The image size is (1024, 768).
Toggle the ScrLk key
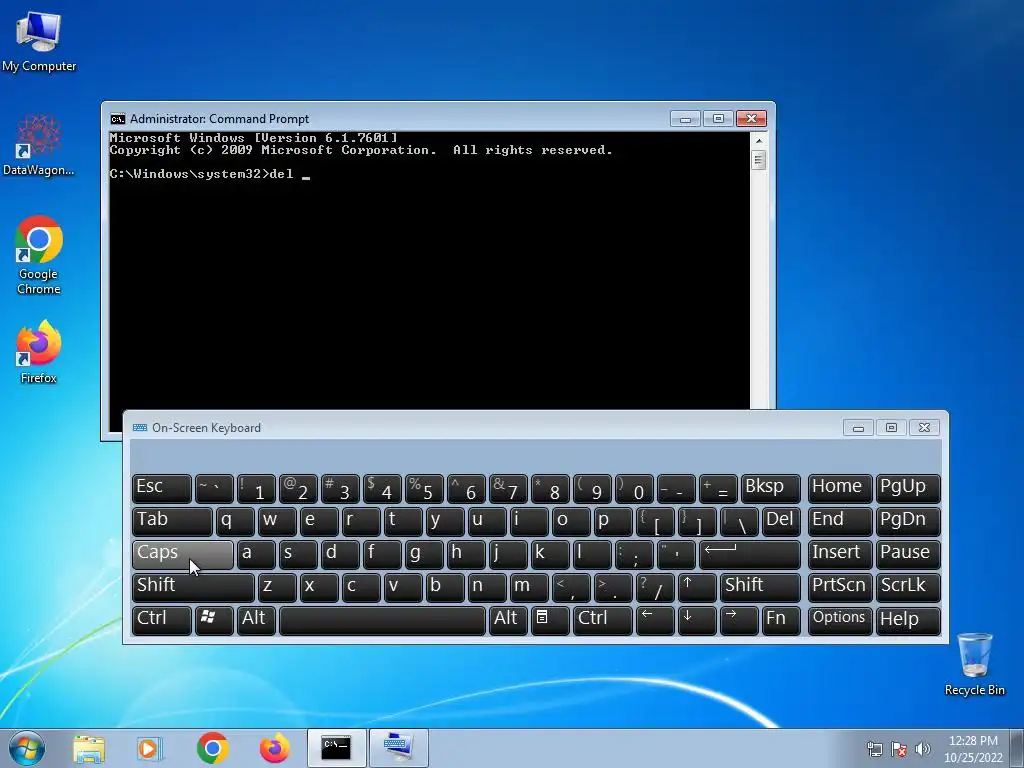(908, 587)
